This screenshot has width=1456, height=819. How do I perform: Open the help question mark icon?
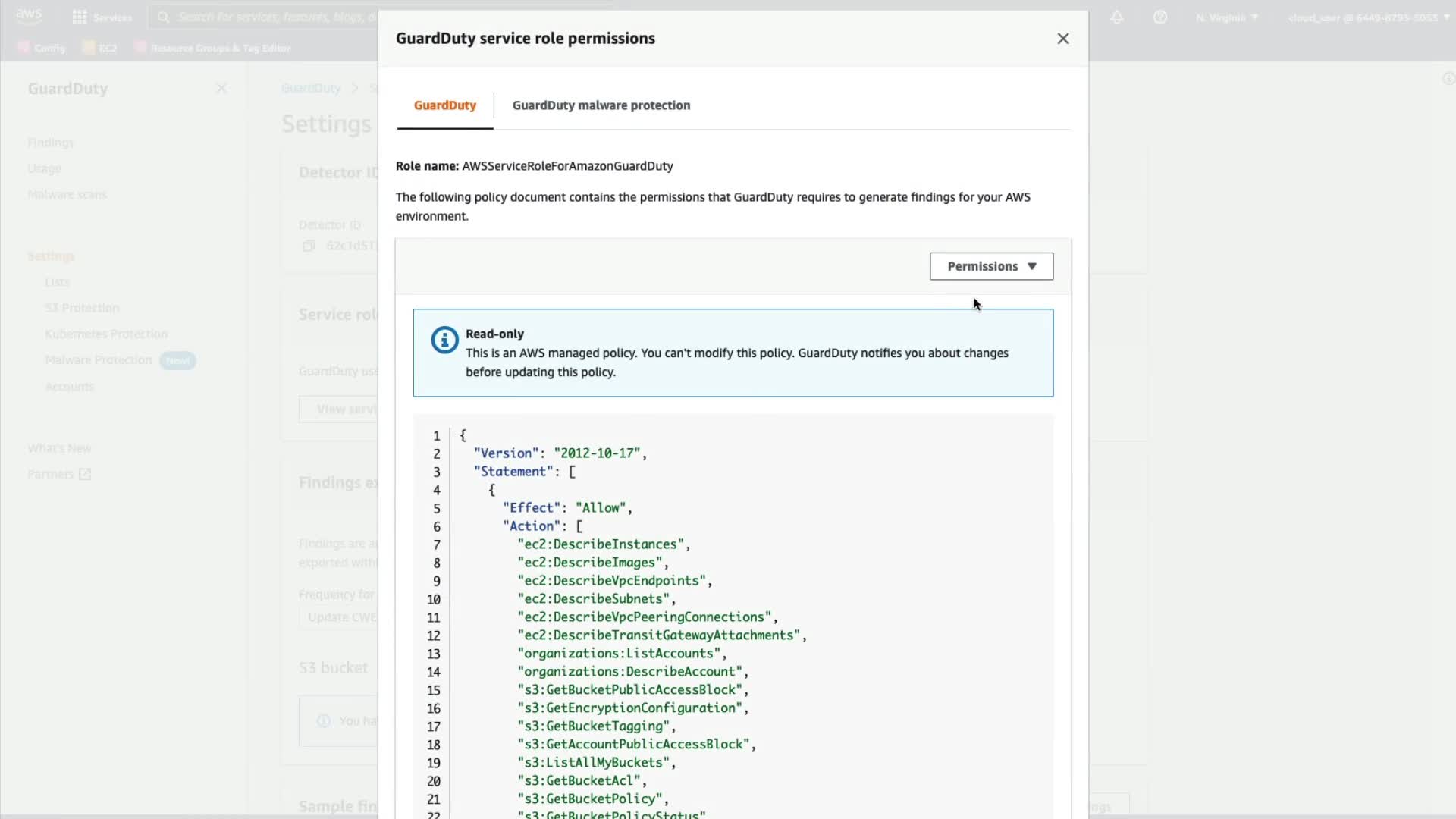(1159, 17)
